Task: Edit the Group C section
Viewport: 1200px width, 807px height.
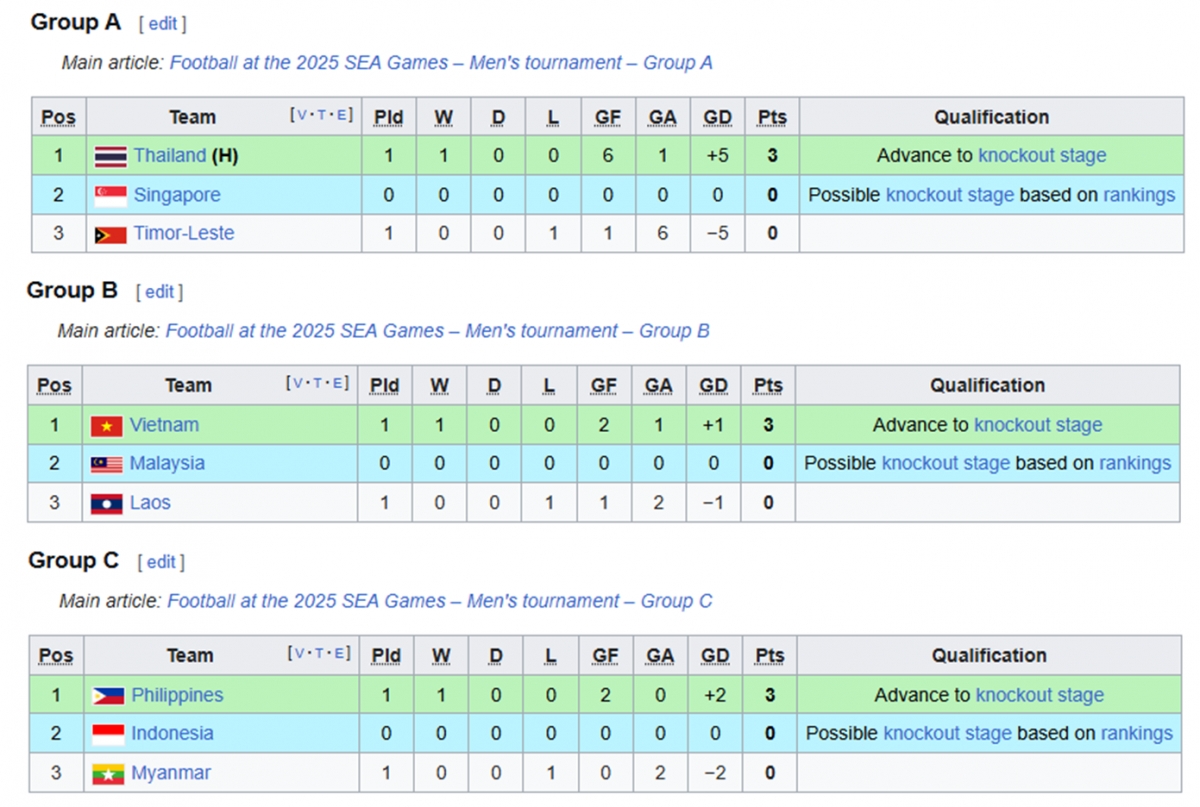Action: 161,562
